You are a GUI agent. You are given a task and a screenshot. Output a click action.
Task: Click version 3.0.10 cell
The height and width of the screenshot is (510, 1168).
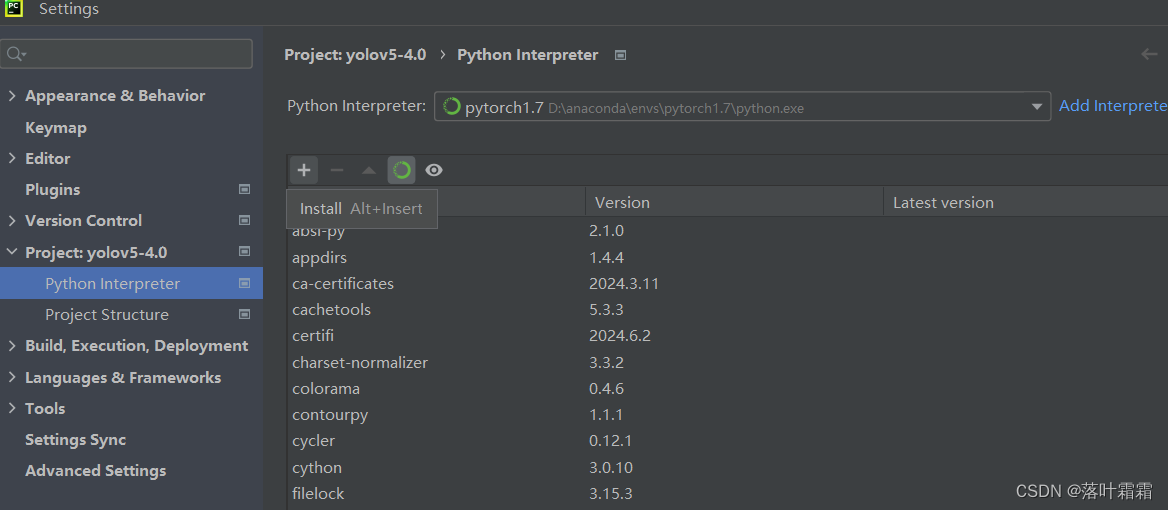(611, 468)
